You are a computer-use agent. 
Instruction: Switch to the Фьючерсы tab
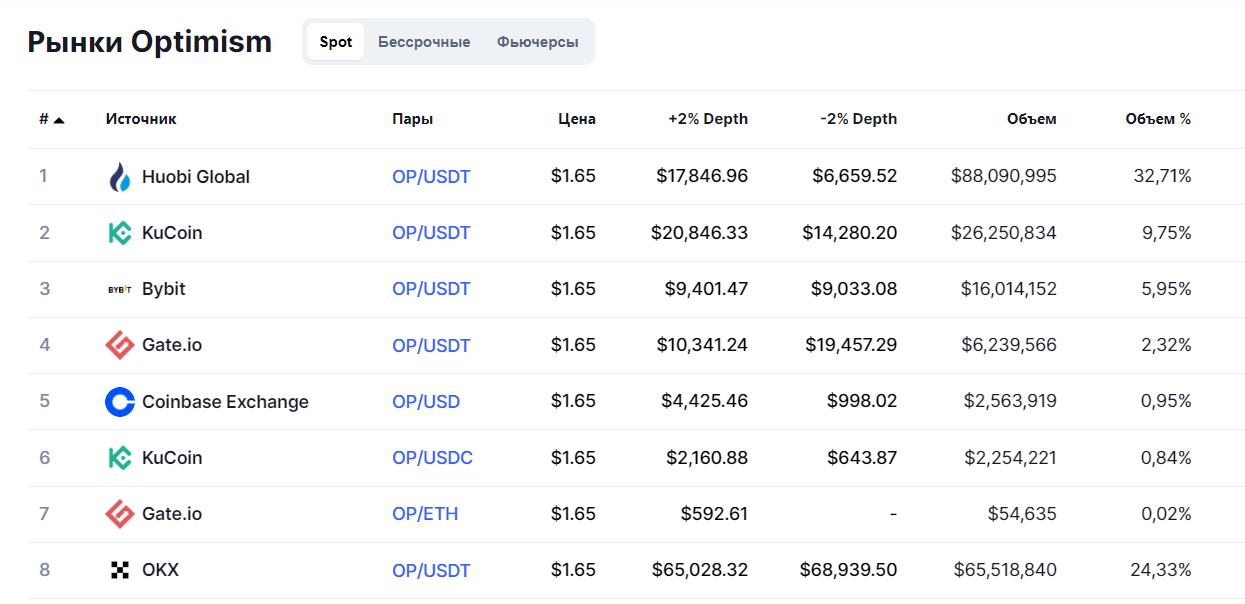(x=538, y=42)
